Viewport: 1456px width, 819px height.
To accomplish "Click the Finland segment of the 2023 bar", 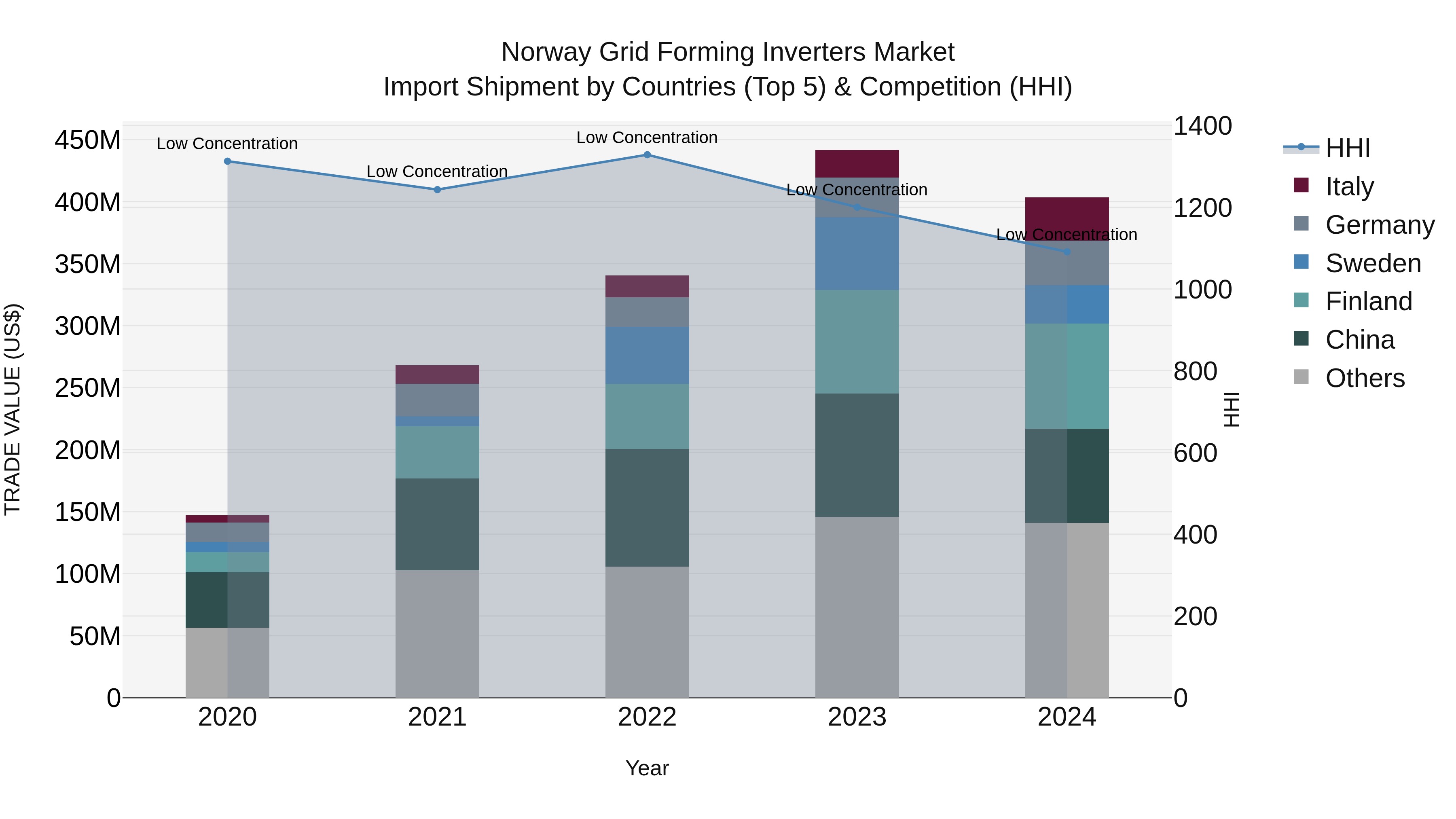I will 857,342.
